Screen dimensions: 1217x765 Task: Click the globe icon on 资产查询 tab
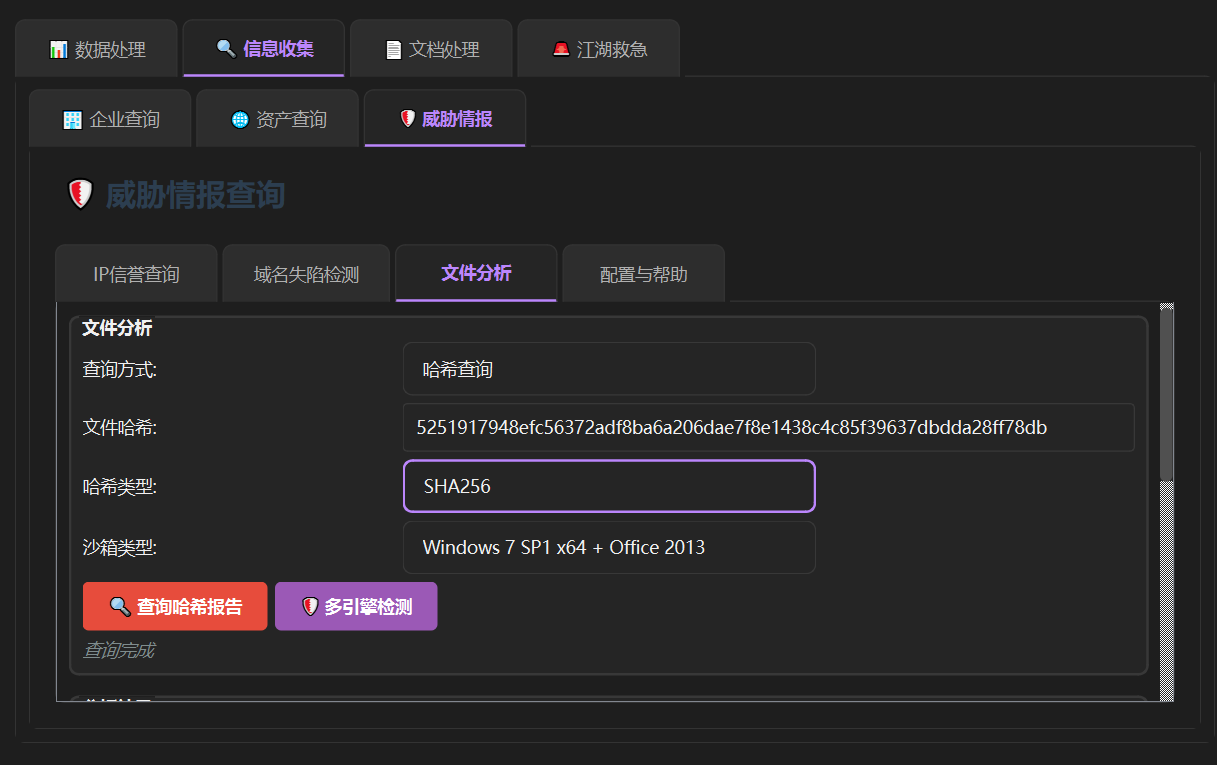239,120
